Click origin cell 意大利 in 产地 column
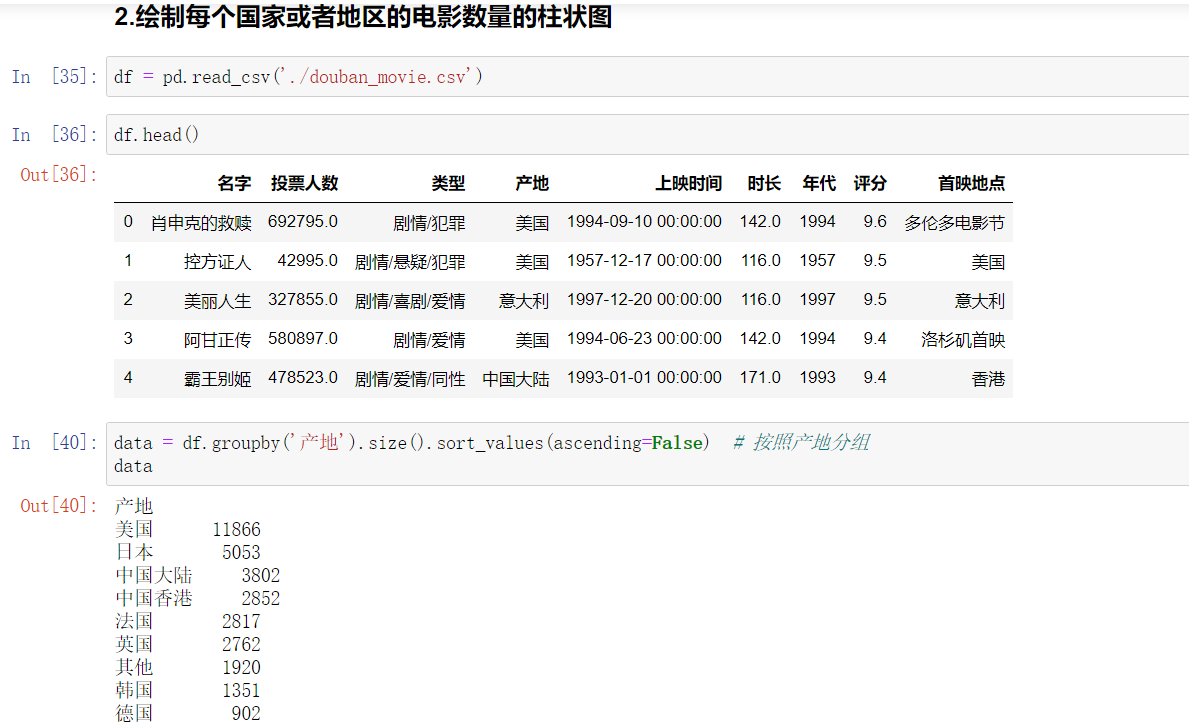 tap(523, 300)
